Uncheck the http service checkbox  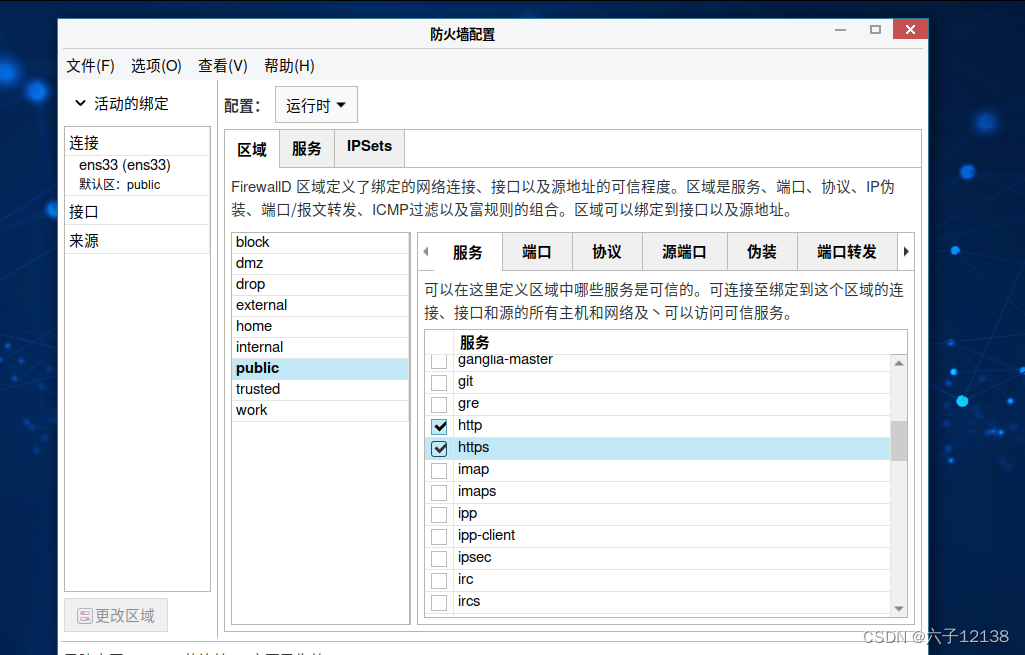pyautogui.click(x=439, y=426)
